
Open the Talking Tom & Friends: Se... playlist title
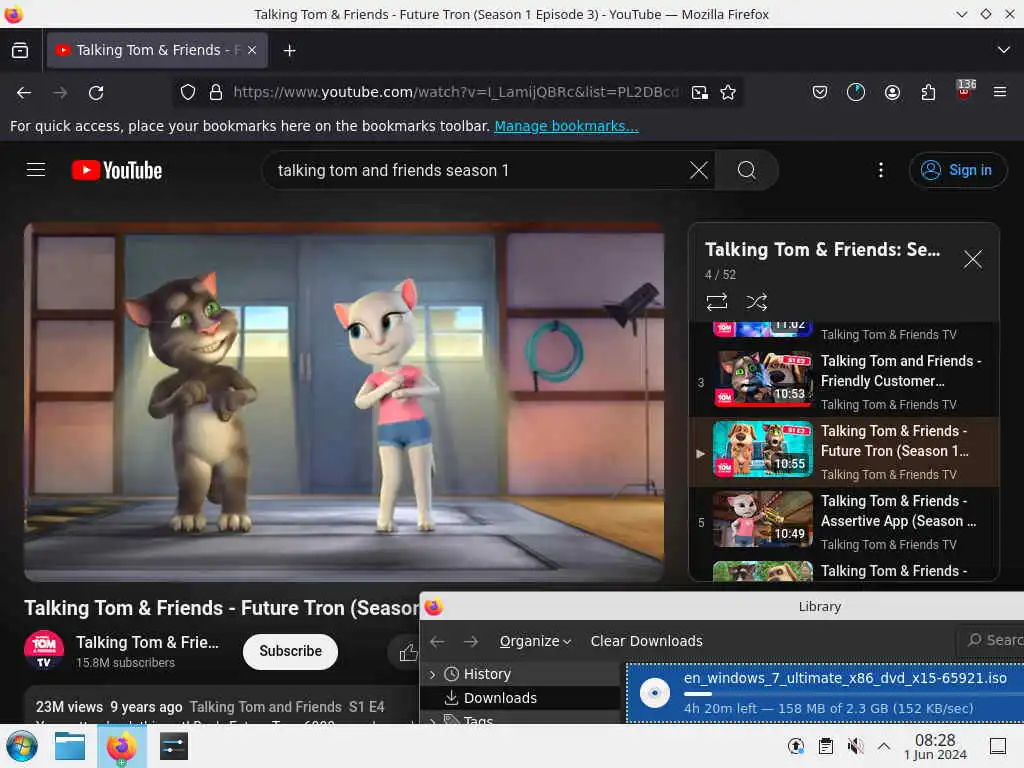coord(823,249)
